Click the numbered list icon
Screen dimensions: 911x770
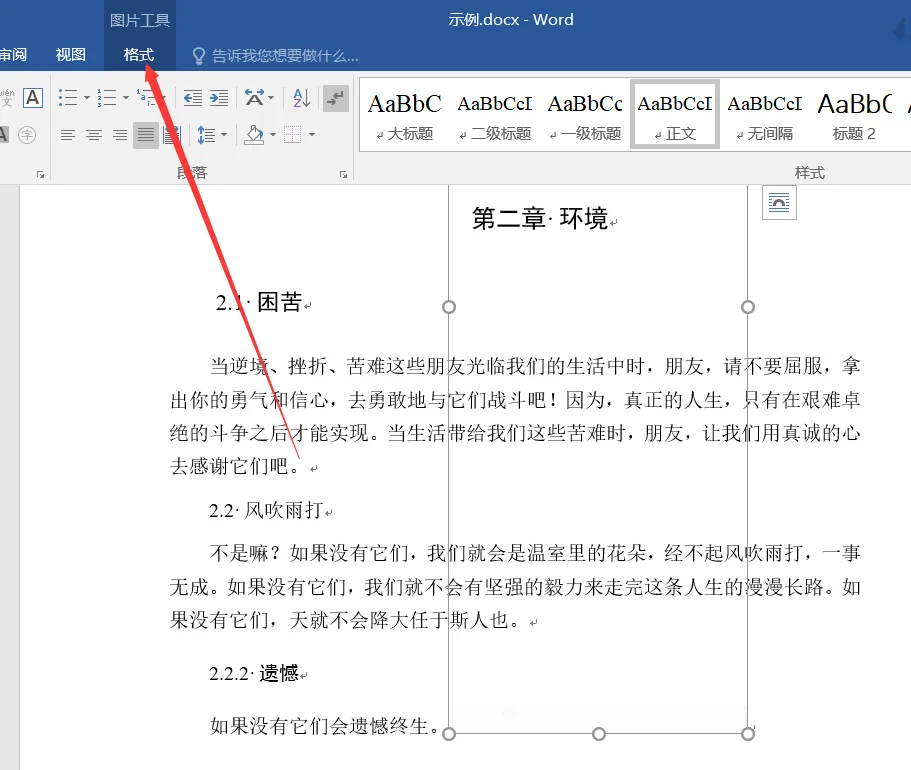pos(107,97)
